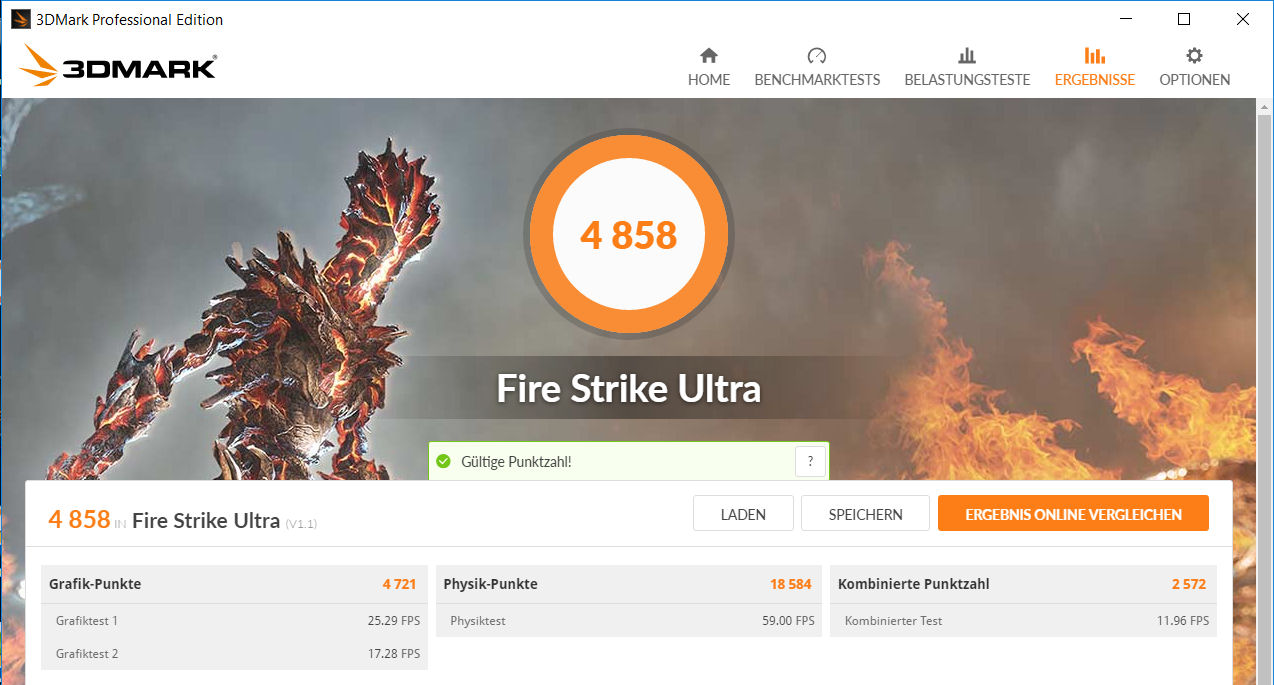
Task: Click the 4 721 graphics score value
Action: [399, 584]
